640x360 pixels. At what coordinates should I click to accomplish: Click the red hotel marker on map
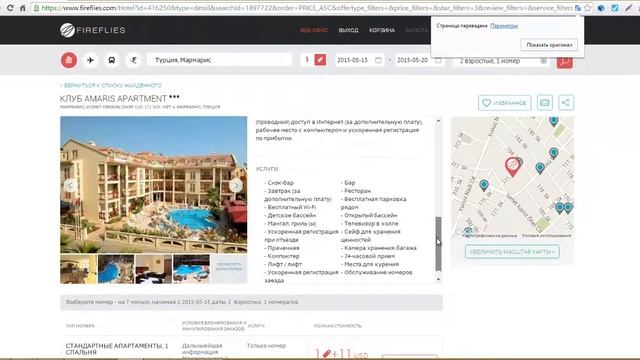[x=512, y=167]
